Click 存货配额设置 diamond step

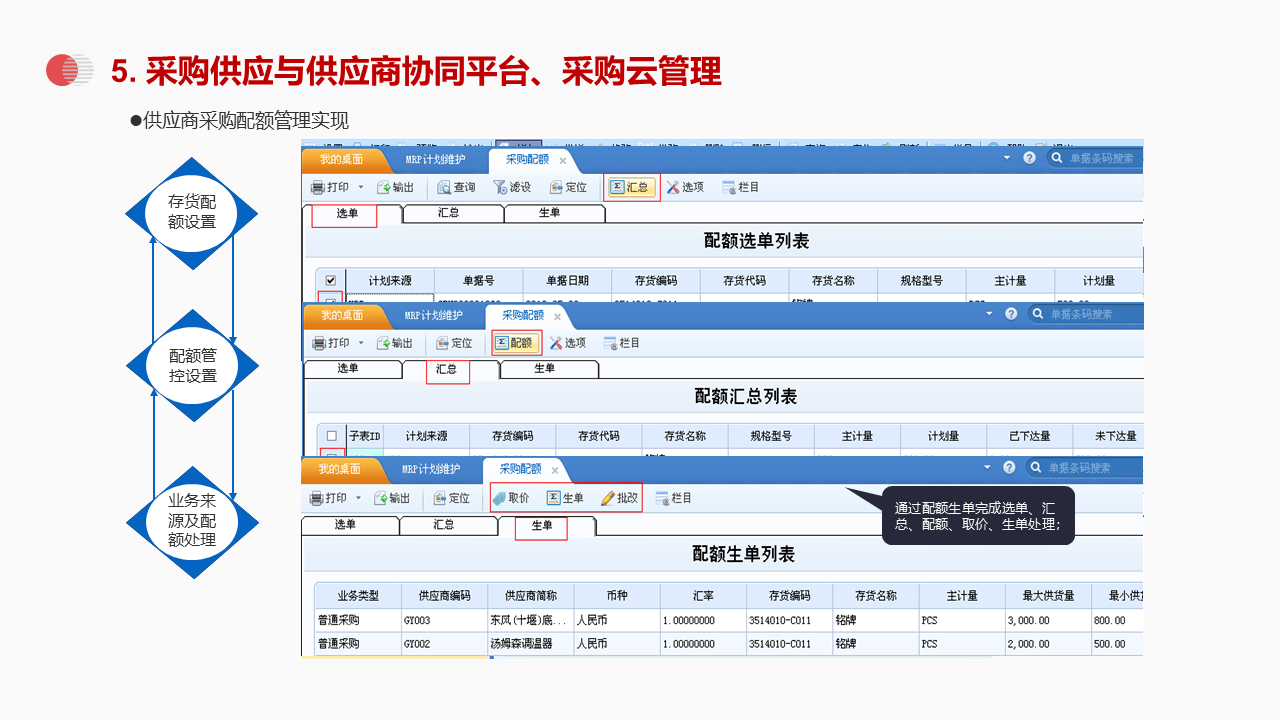pyautogui.click(x=192, y=213)
